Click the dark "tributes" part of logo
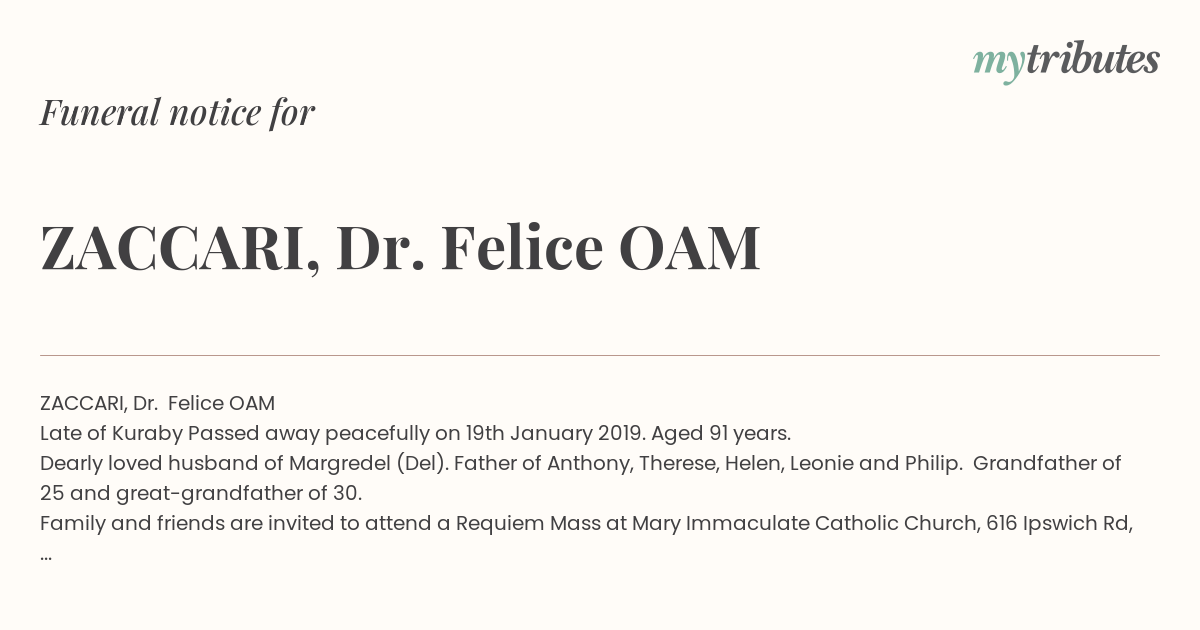 (1093, 59)
